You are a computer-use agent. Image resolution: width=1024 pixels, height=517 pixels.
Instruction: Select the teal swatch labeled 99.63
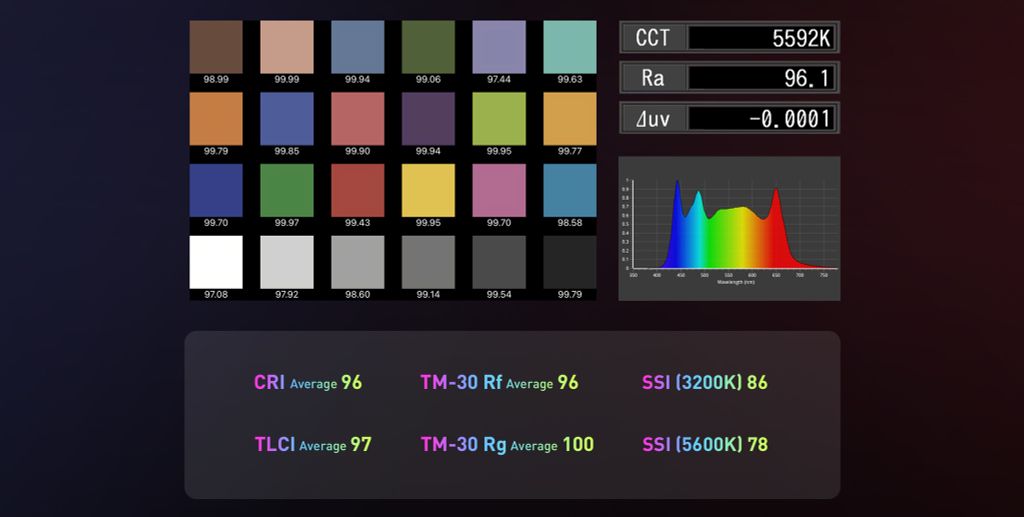(x=570, y=46)
